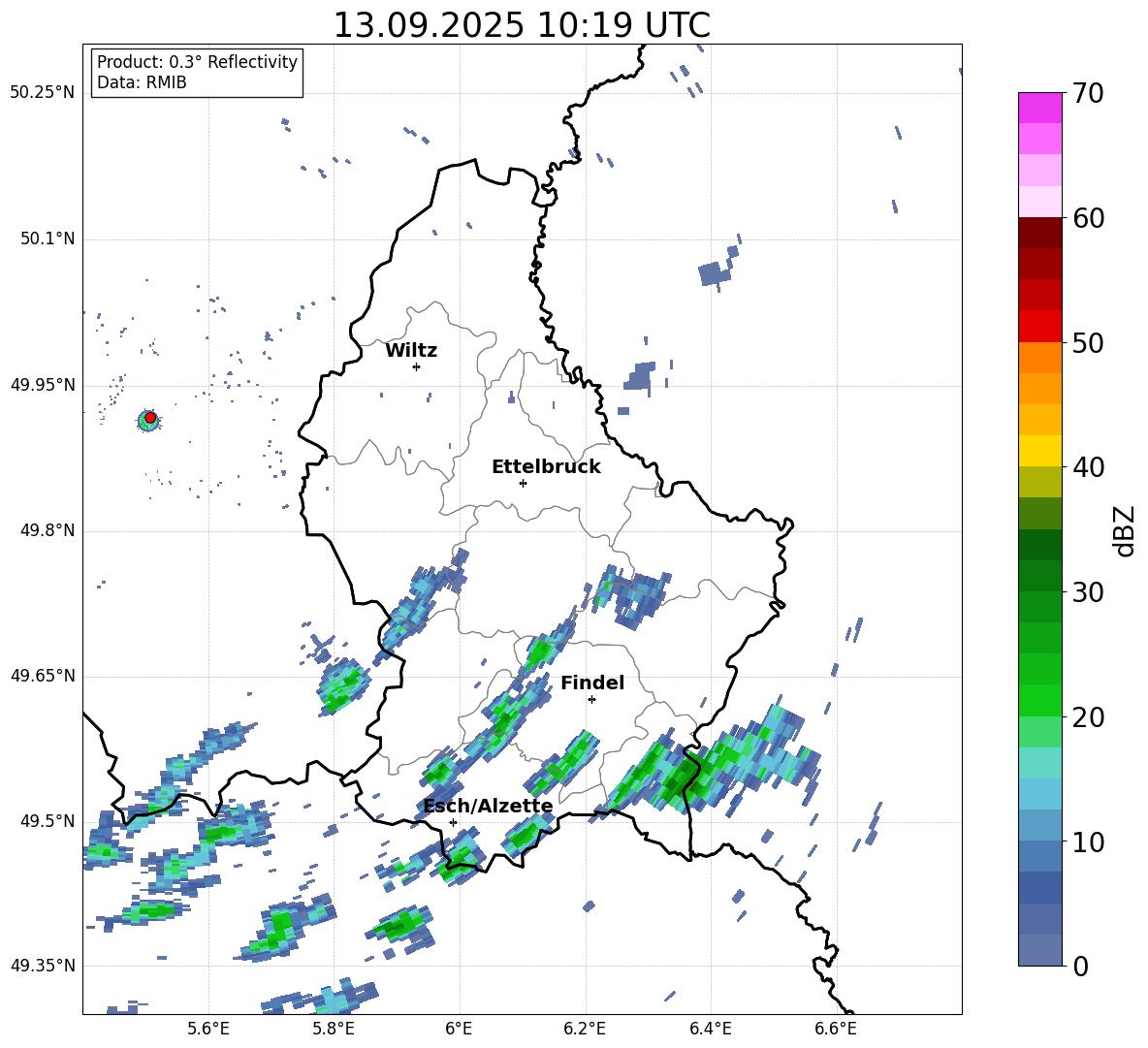Click the dBZ colorbar axis label

coord(1125,530)
